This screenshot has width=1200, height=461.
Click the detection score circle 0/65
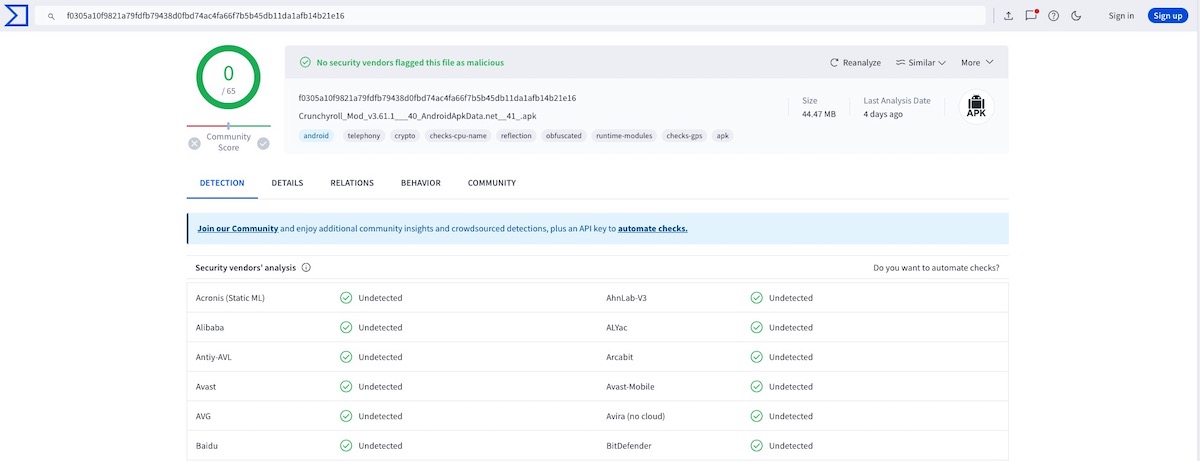(x=228, y=78)
